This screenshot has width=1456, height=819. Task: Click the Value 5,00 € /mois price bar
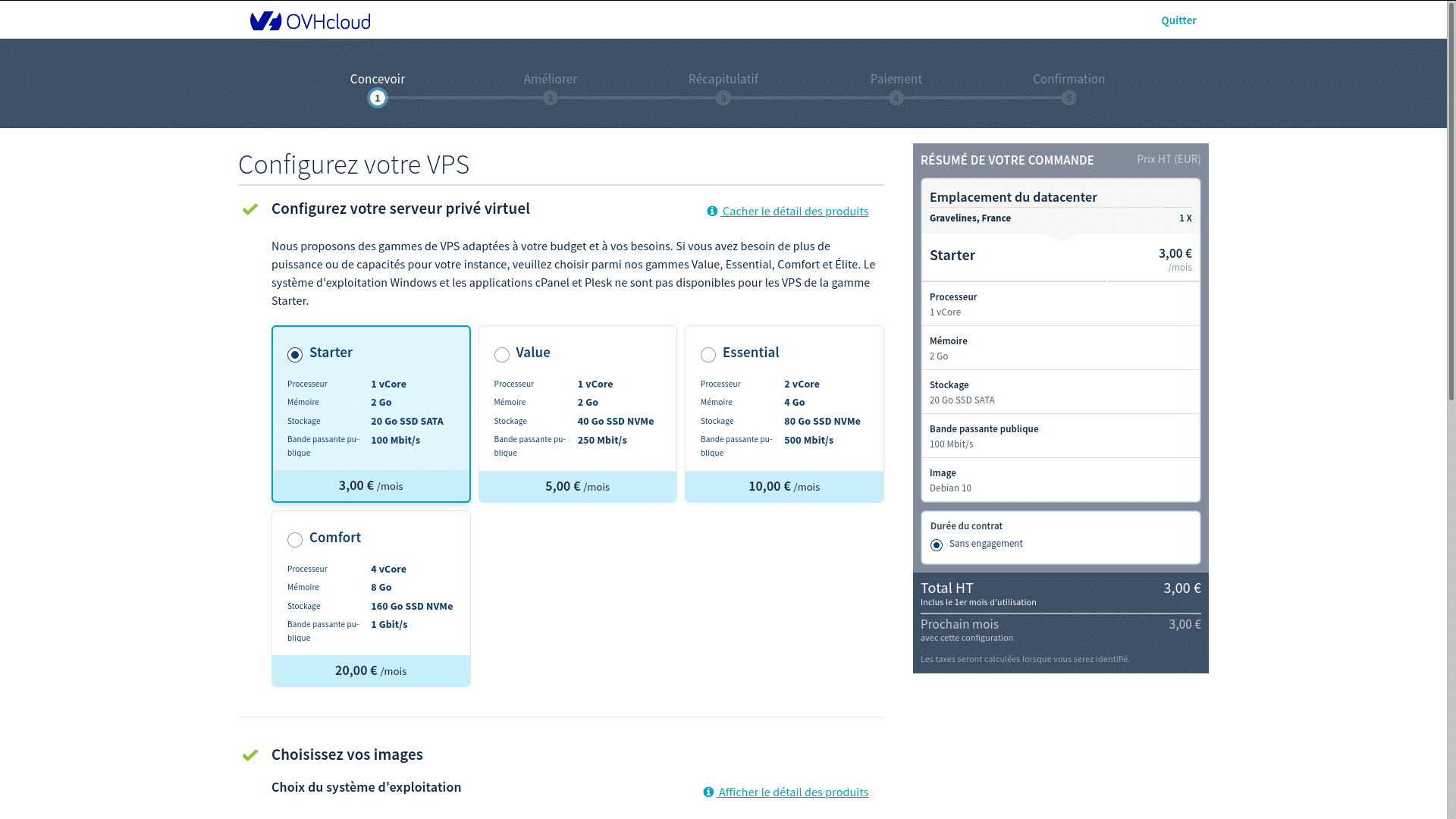578,487
